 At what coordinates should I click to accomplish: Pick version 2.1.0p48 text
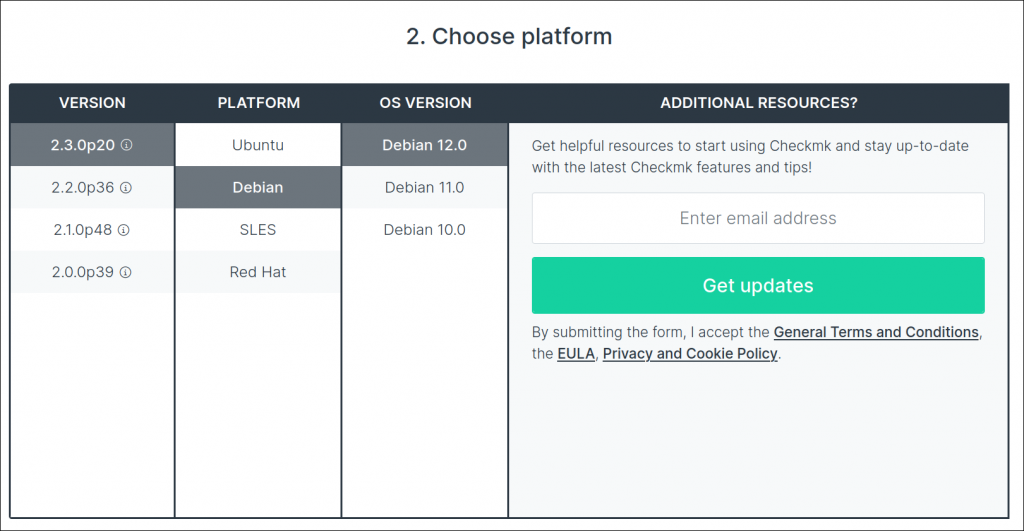(x=83, y=230)
